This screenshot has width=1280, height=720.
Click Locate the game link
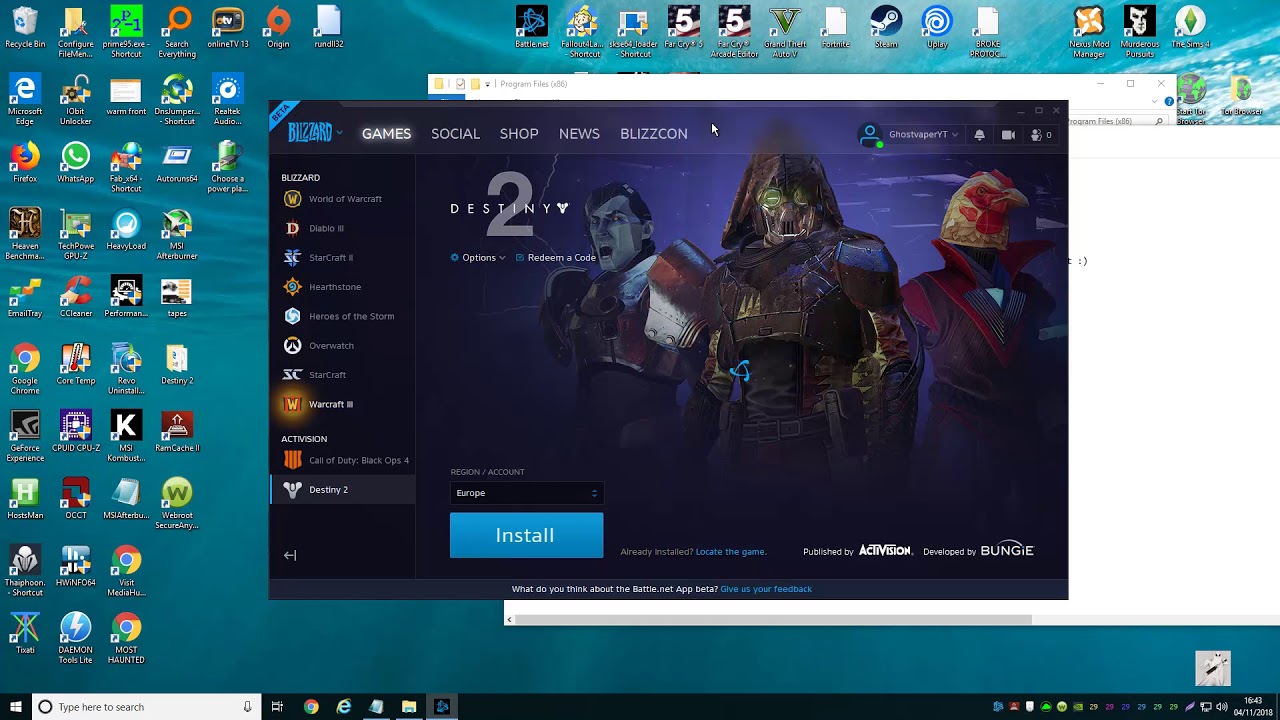coord(731,552)
